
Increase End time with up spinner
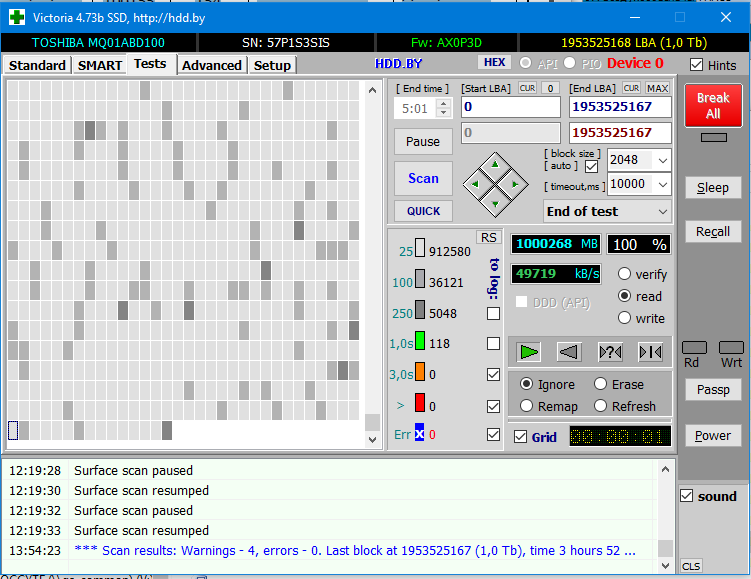[x=444, y=103]
